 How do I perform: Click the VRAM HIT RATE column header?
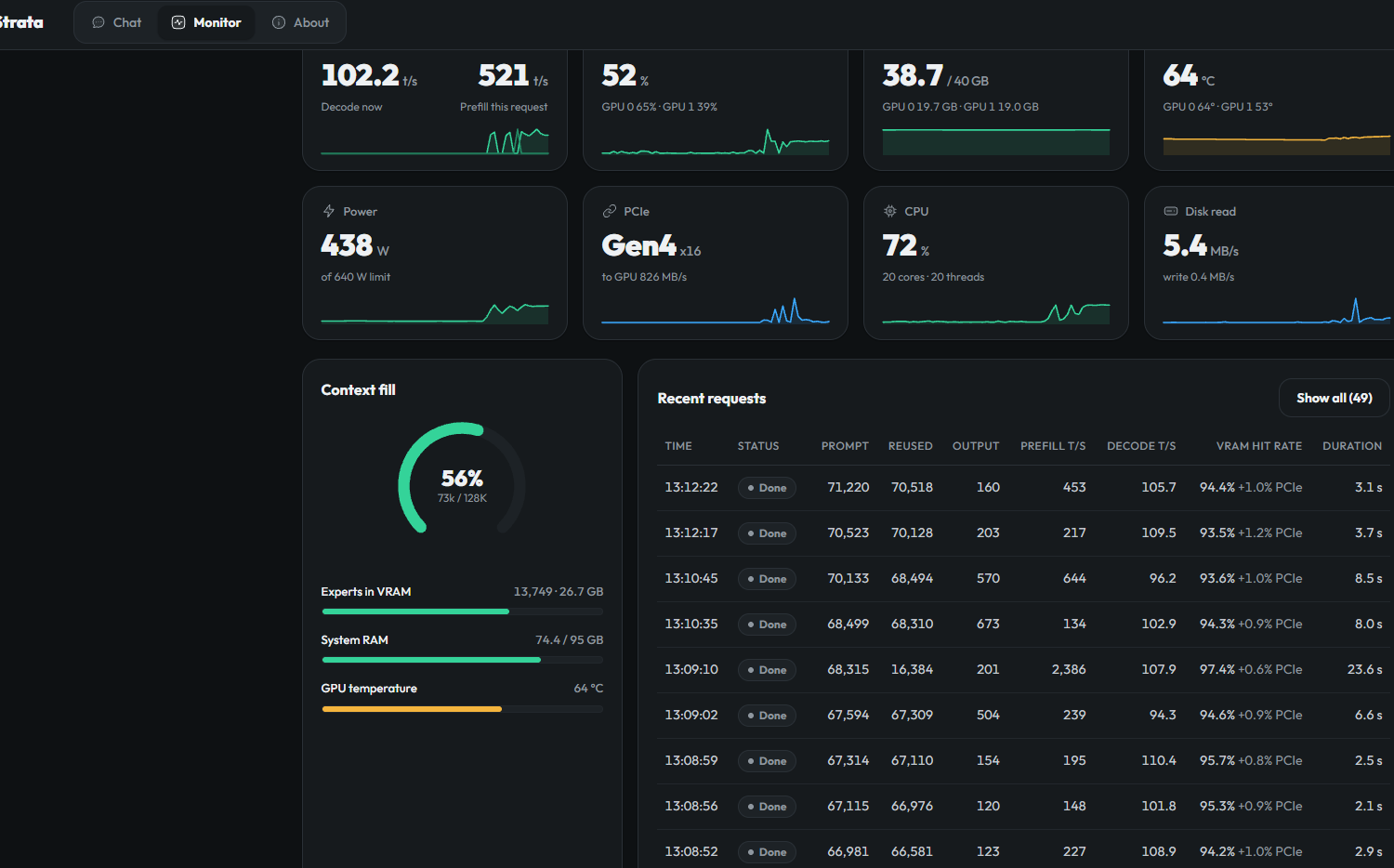tap(1259, 446)
